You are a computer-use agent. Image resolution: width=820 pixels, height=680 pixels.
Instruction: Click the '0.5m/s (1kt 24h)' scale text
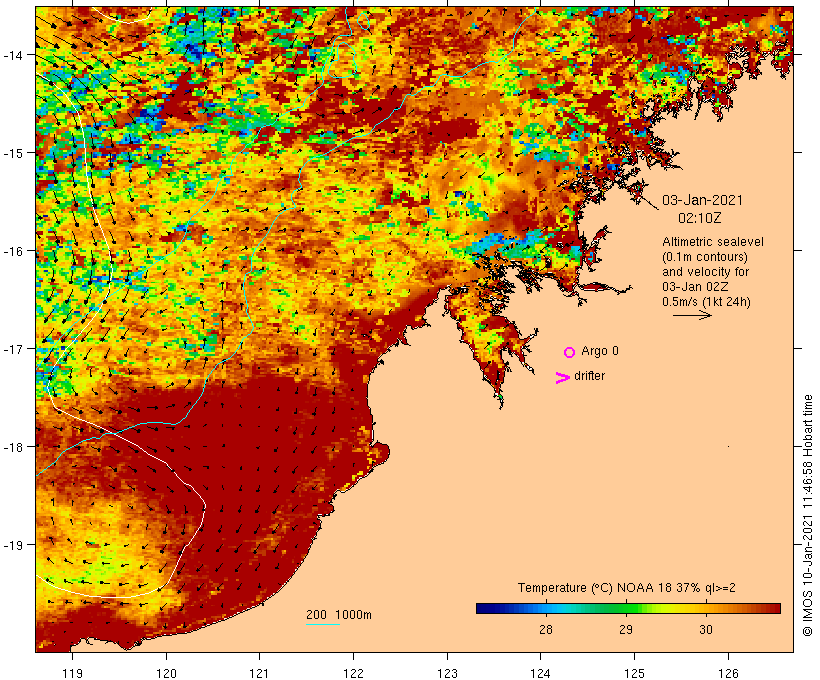[706, 302]
